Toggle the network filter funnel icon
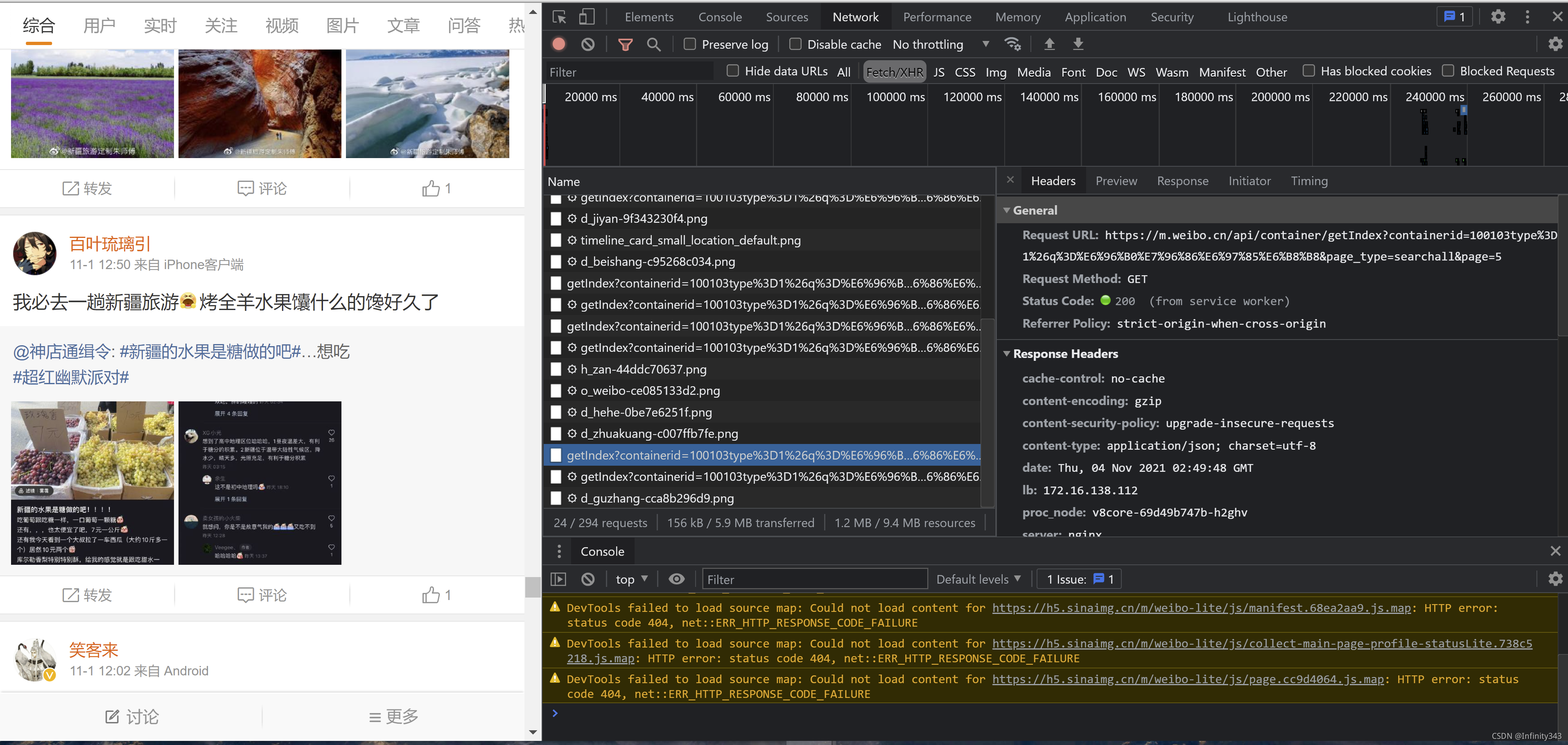The height and width of the screenshot is (745, 1568). 625,44
